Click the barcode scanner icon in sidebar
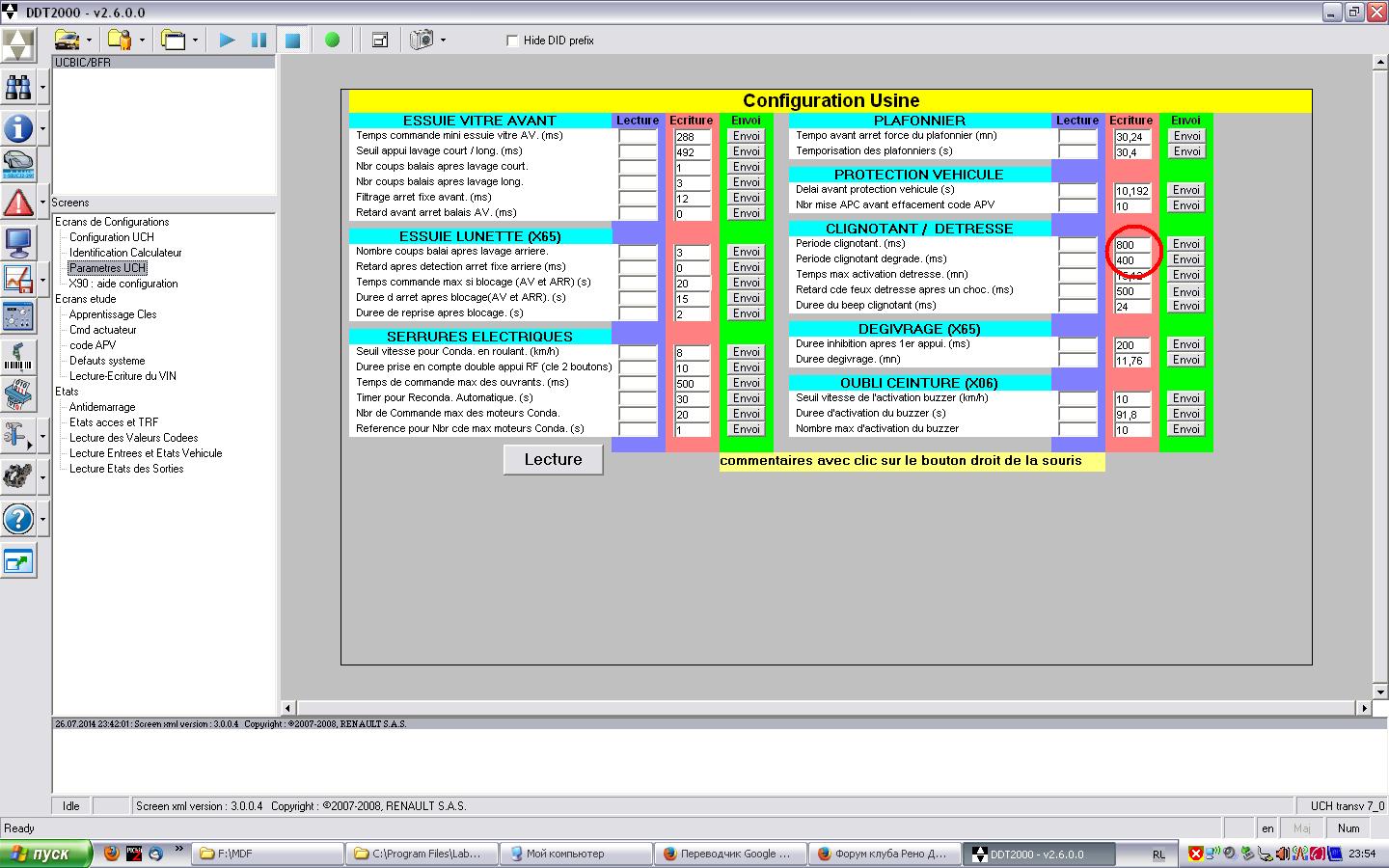 point(18,357)
